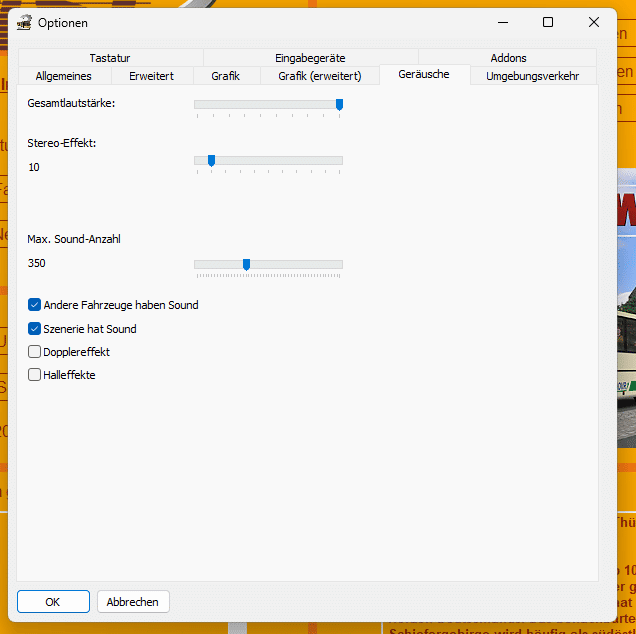
Task: Click the Geräusche tab
Action: point(424,75)
